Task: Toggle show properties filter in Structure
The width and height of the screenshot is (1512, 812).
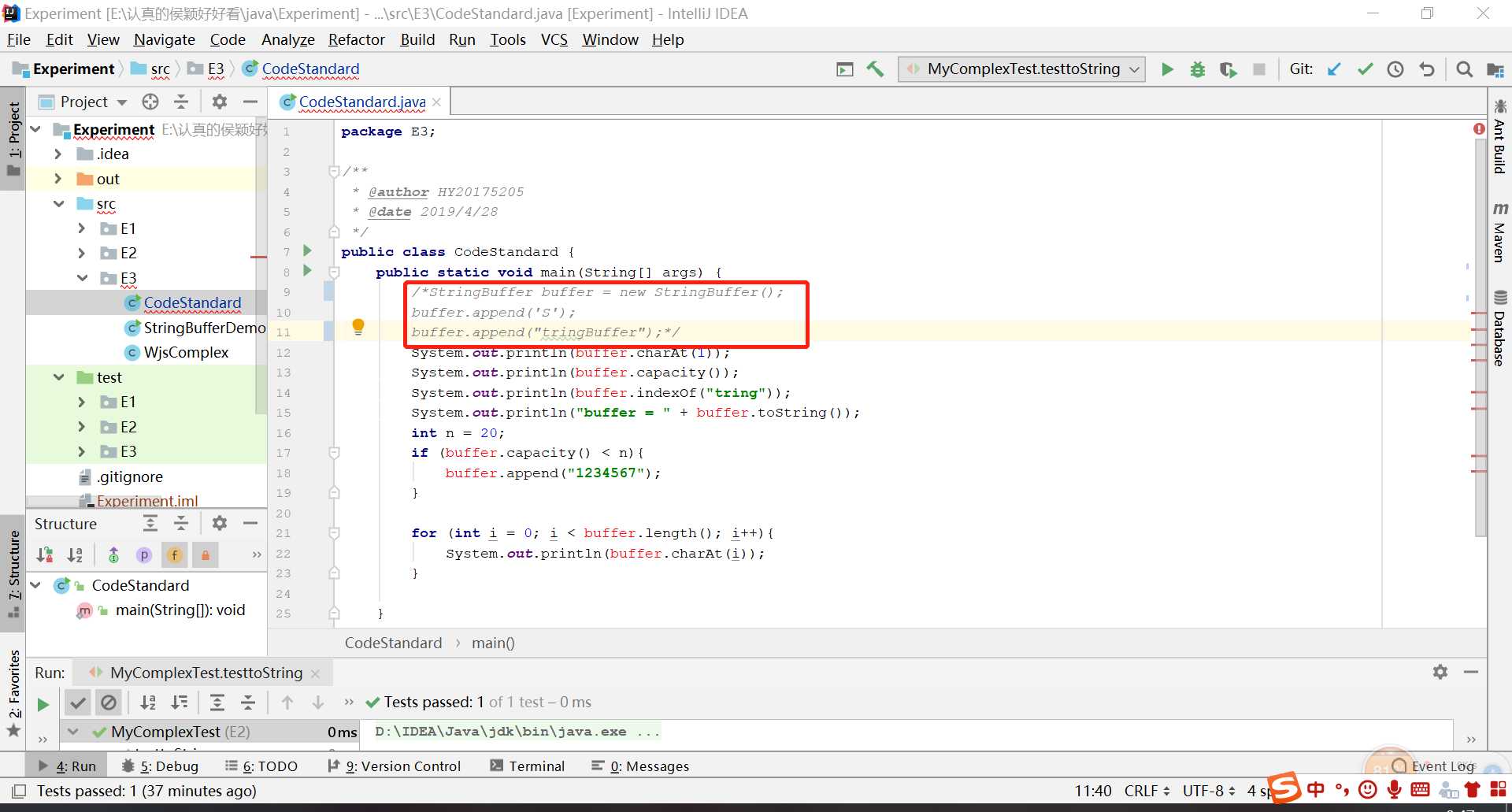Action: 143,555
